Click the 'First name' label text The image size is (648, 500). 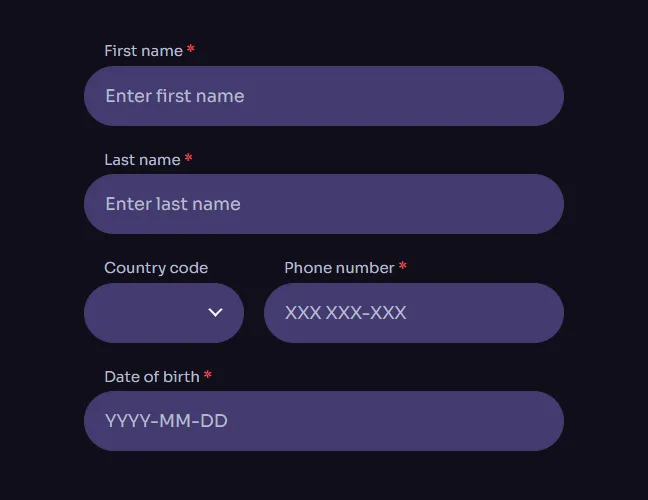(143, 51)
